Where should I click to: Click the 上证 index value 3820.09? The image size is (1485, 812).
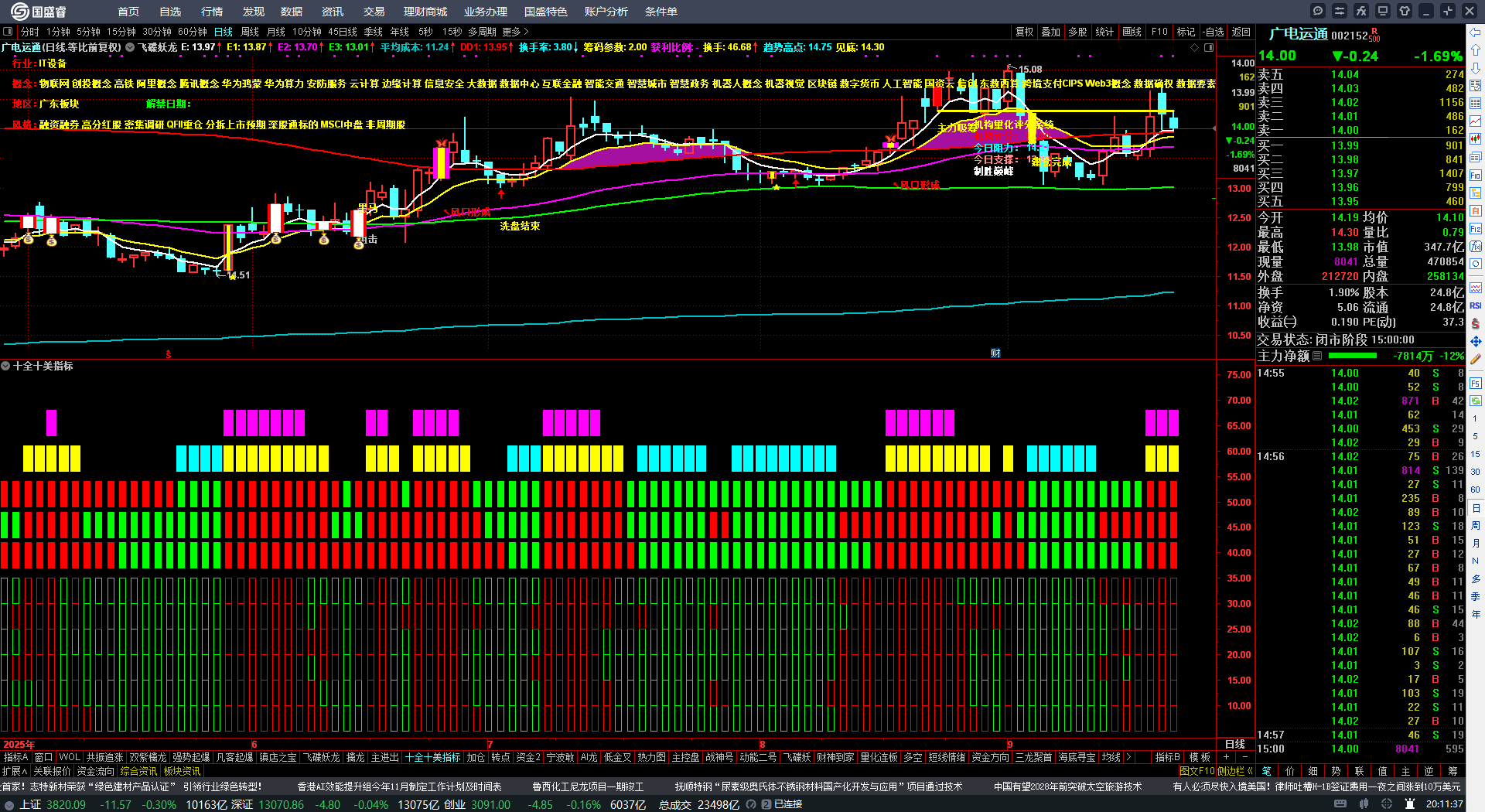pyautogui.click(x=67, y=804)
